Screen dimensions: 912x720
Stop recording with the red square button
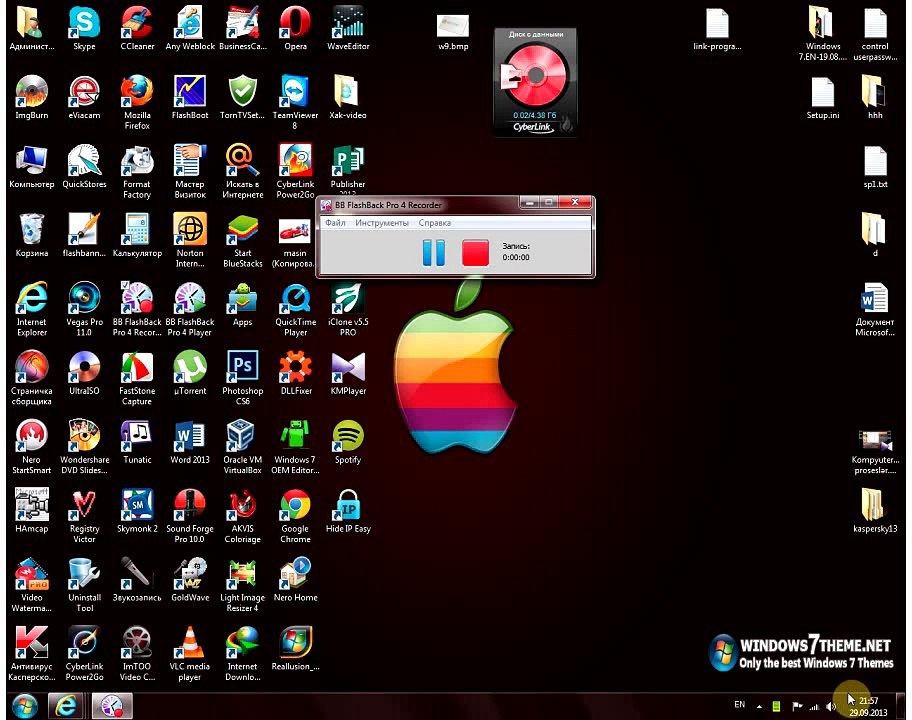[475, 252]
